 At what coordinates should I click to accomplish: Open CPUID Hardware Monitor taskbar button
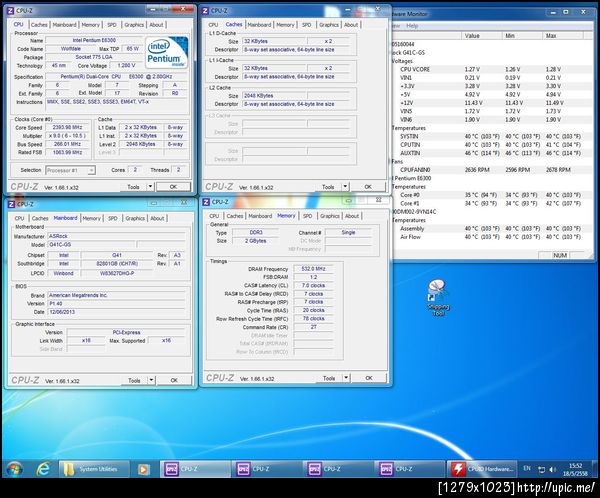481,469
